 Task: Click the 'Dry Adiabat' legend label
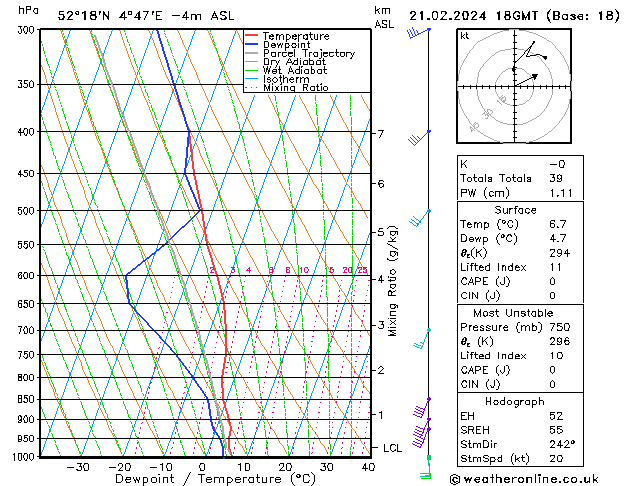pos(294,62)
